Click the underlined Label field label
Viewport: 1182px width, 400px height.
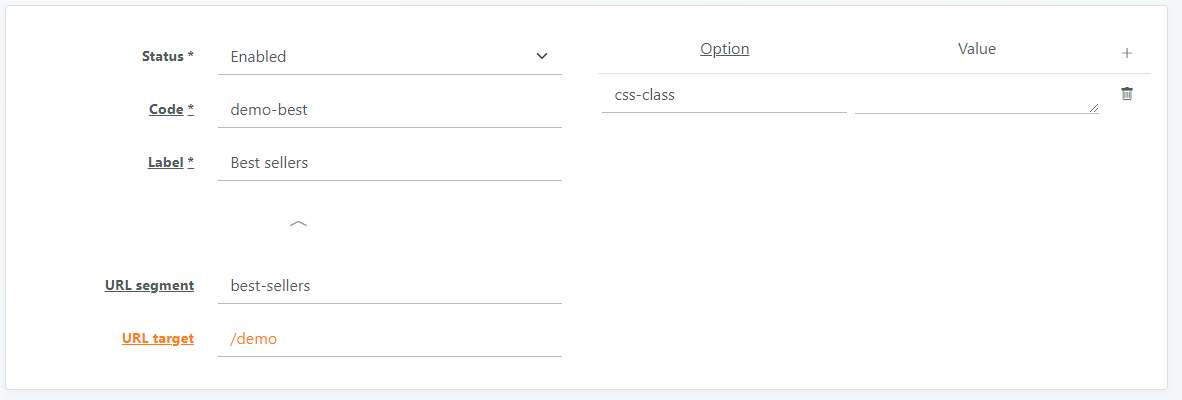pos(165,163)
